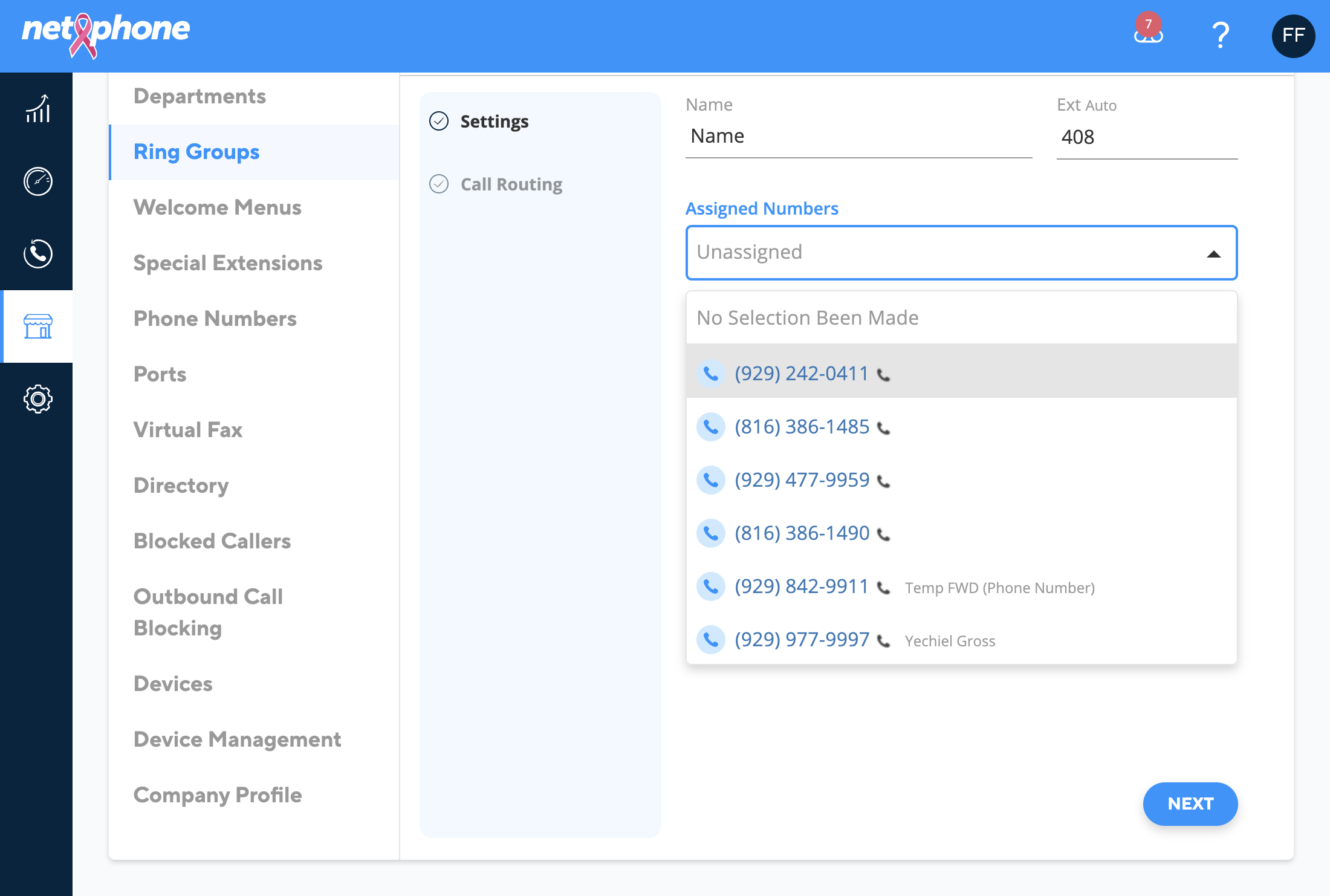Select number (929) 242-0411 from list
The image size is (1330, 896).
coord(961,371)
